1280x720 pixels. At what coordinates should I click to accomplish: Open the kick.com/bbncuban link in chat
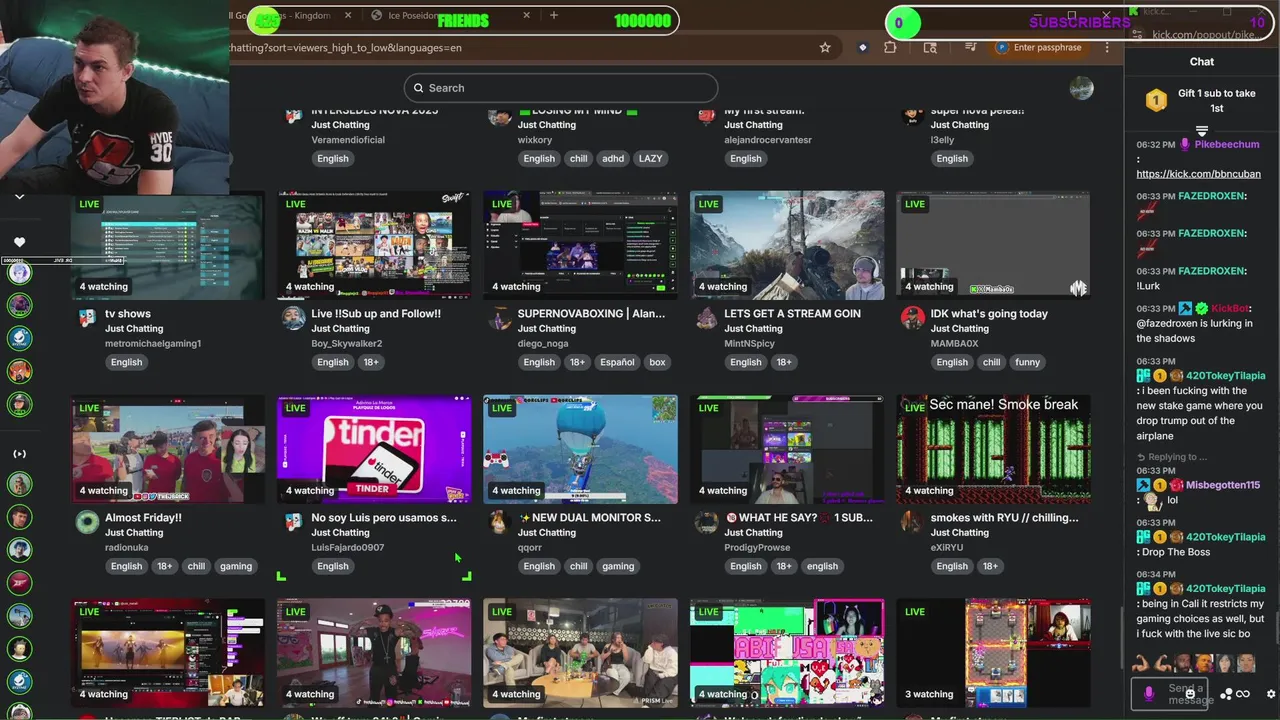click(x=1198, y=174)
